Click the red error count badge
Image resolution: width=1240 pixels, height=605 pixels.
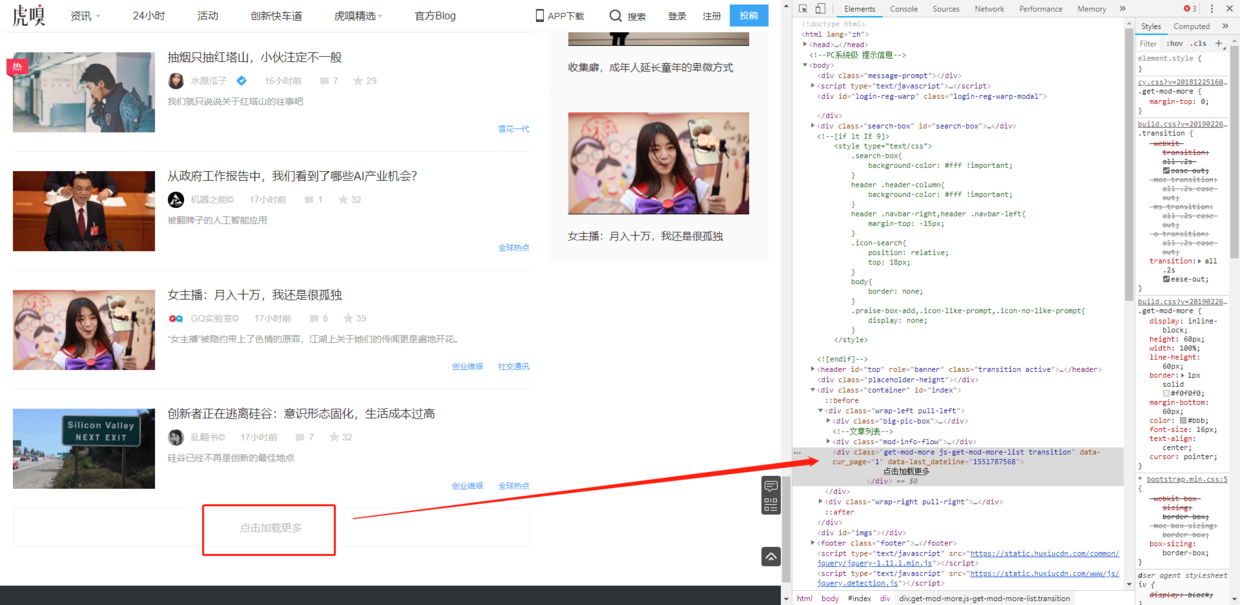pos(1190,9)
